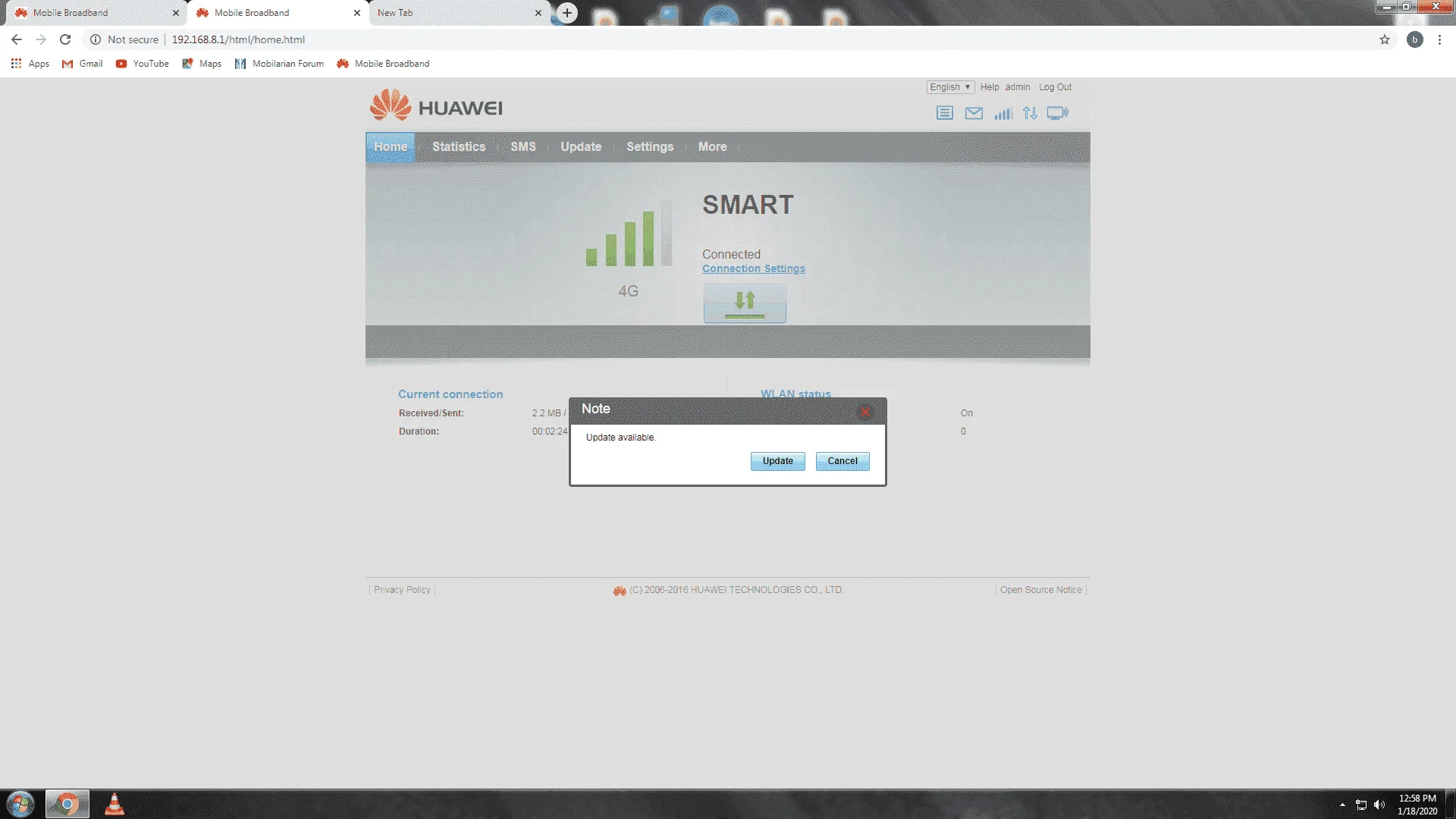The height and width of the screenshot is (819, 1456).
Task: Open the Apps bookmark shortcut
Action: click(30, 64)
